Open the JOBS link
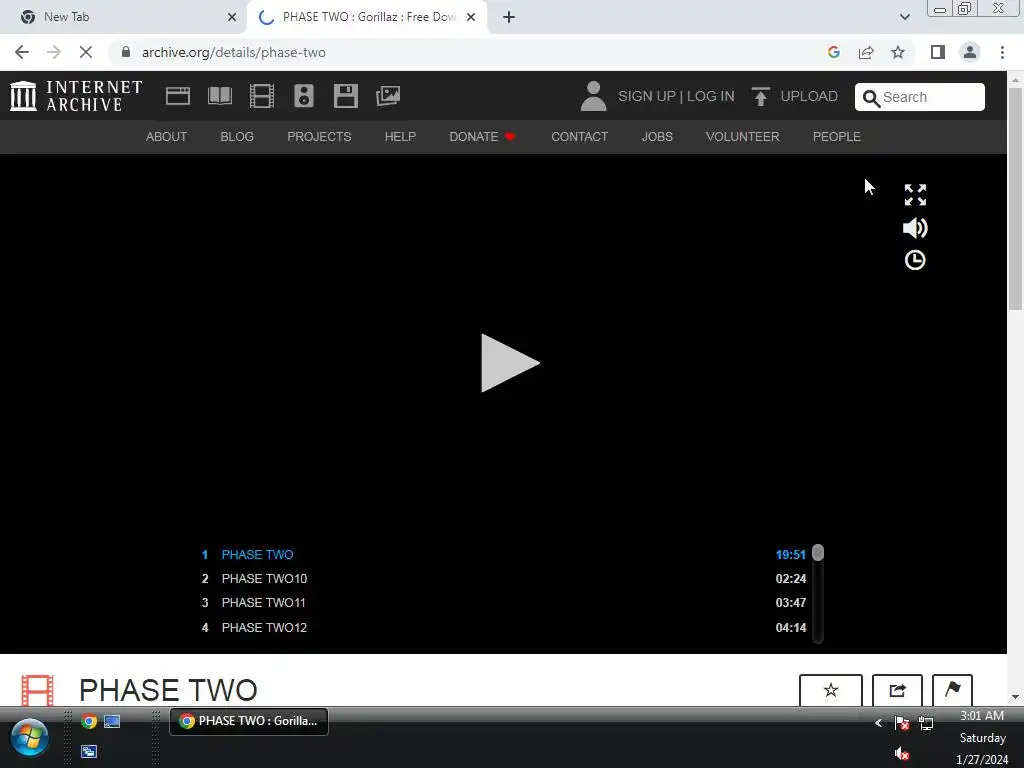Viewport: 1024px width, 768px height. click(657, 136)
